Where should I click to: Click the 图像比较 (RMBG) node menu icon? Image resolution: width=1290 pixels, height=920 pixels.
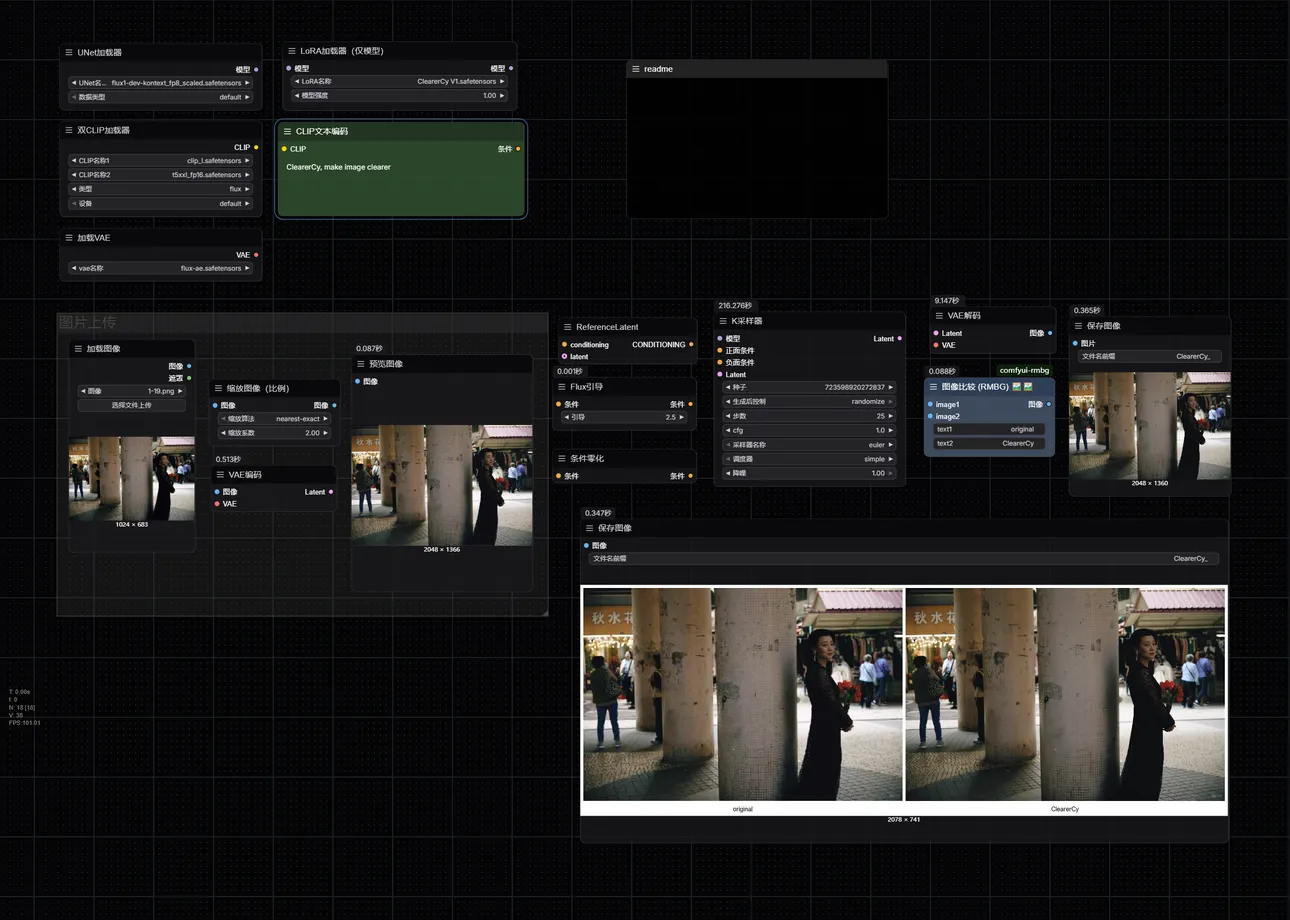point(932,386)
